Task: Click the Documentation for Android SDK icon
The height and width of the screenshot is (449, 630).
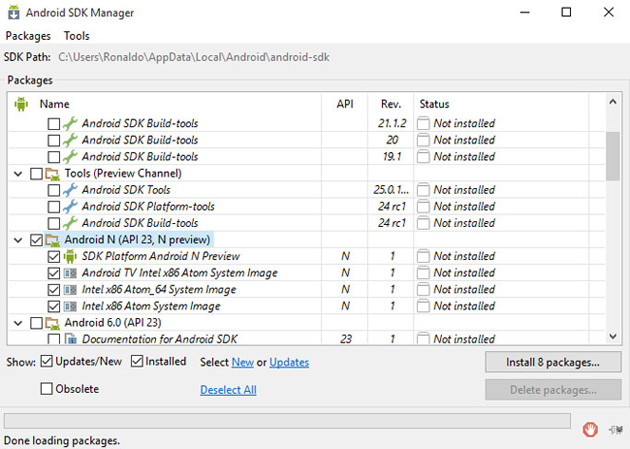Action: point(70,339)
